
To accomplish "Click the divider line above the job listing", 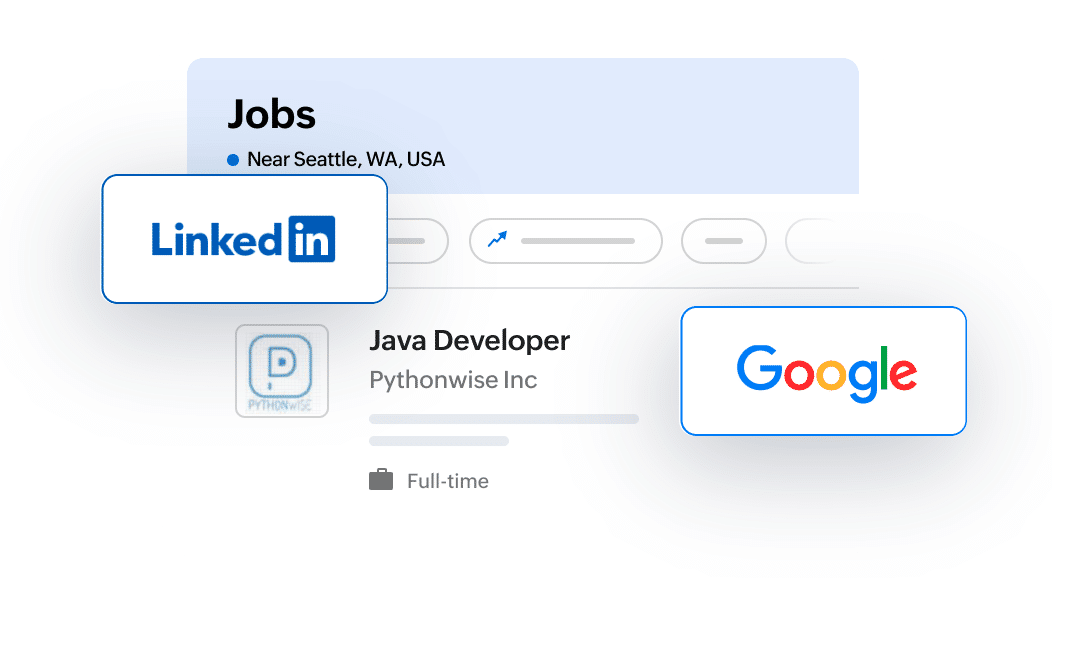I will 620,288.
